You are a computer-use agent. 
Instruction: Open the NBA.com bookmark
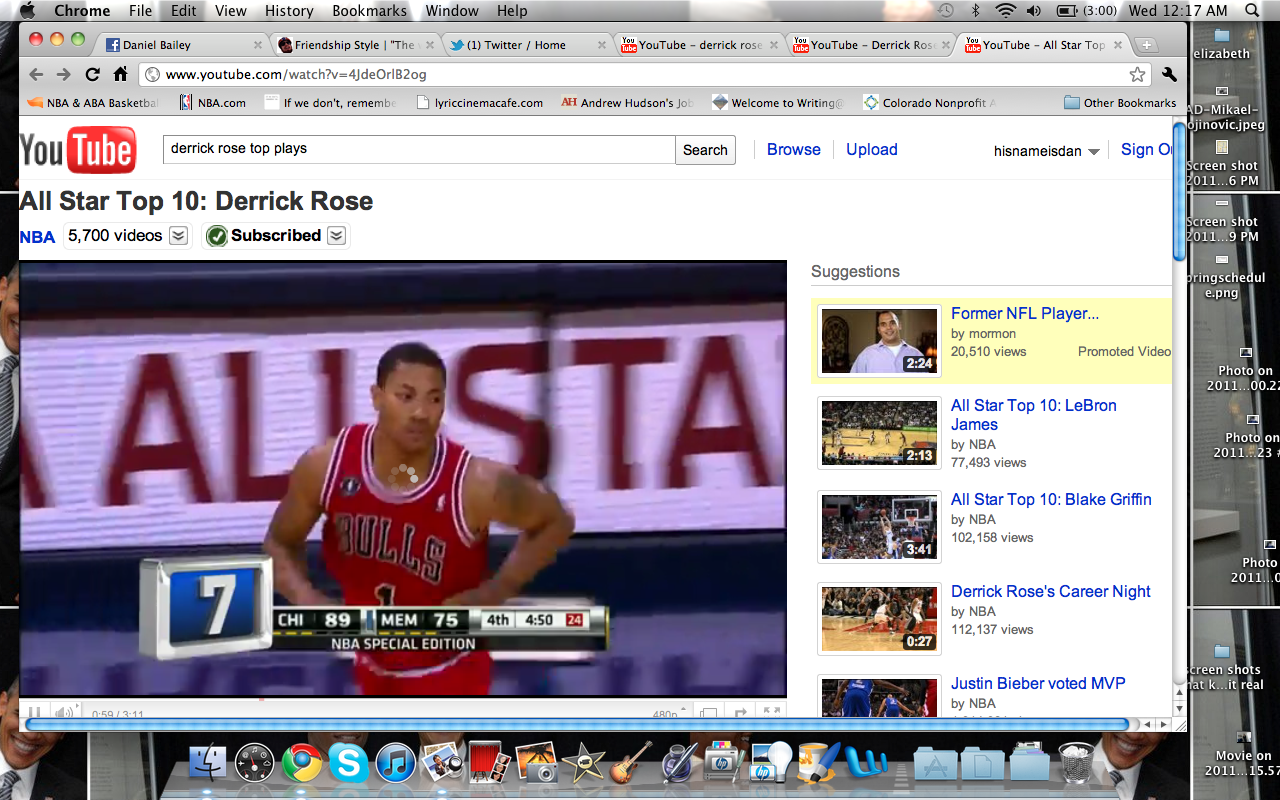click(x=212, y=103)
